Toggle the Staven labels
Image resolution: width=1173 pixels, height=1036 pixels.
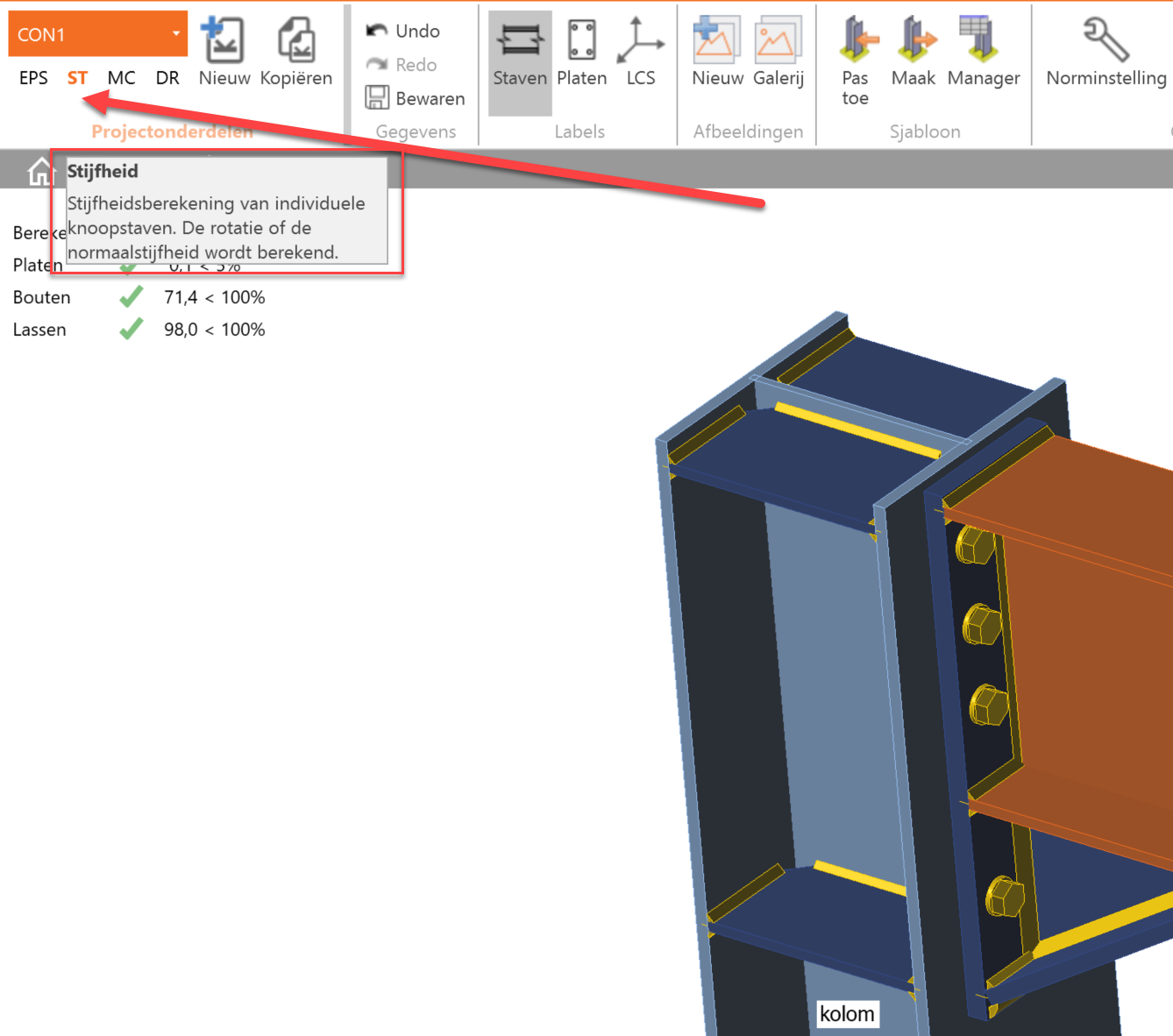520,54
